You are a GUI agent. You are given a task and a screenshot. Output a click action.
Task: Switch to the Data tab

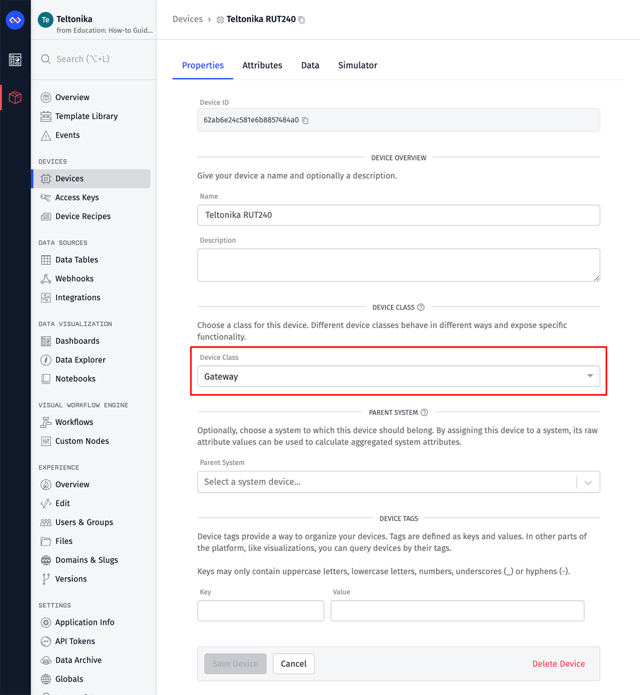click(310, 65)
